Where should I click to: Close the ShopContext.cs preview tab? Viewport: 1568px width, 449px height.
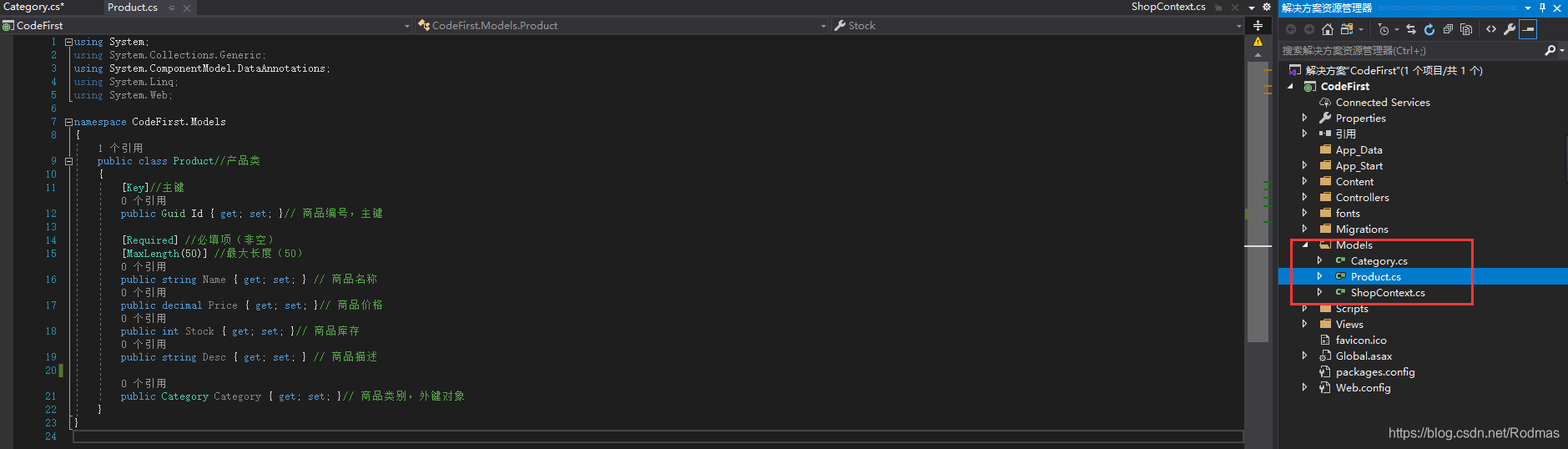click(x=1235, y=8)
